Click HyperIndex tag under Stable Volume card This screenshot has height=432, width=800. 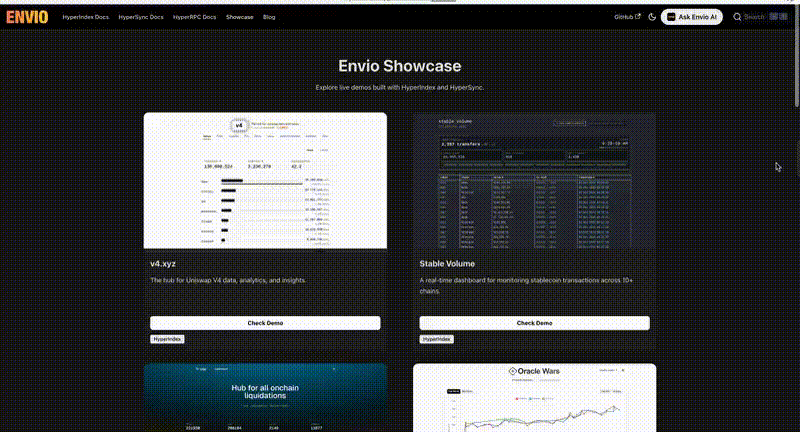[x=436, y=339]
